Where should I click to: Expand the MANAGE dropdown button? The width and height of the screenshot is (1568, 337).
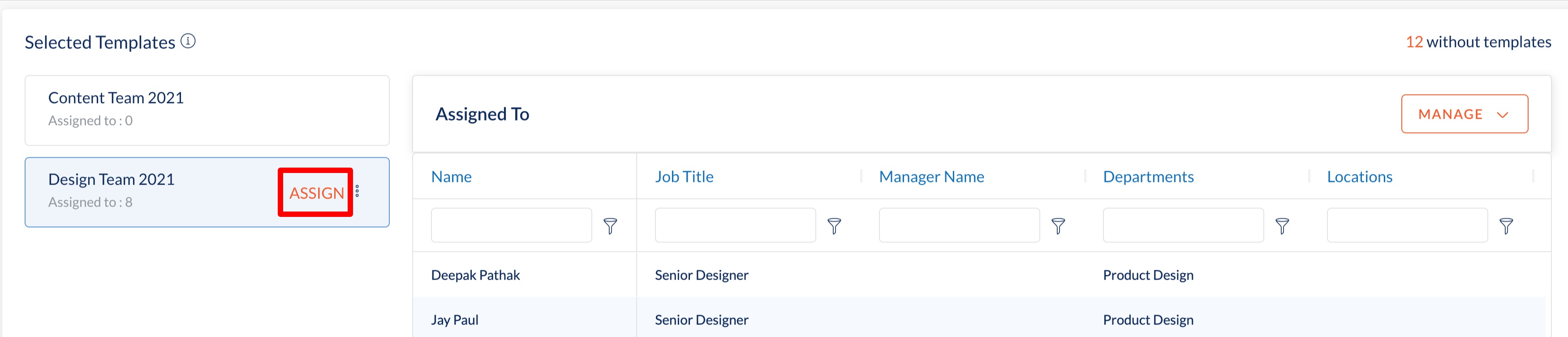(x=1464, y=114)
